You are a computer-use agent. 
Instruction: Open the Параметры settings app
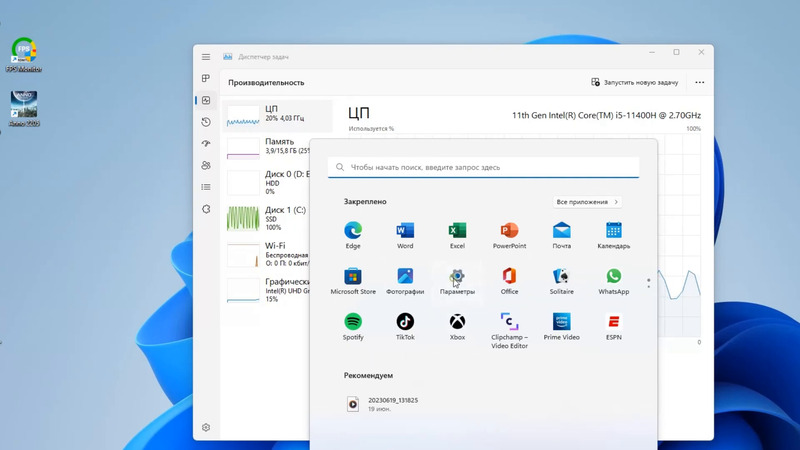tap(457, 278)
